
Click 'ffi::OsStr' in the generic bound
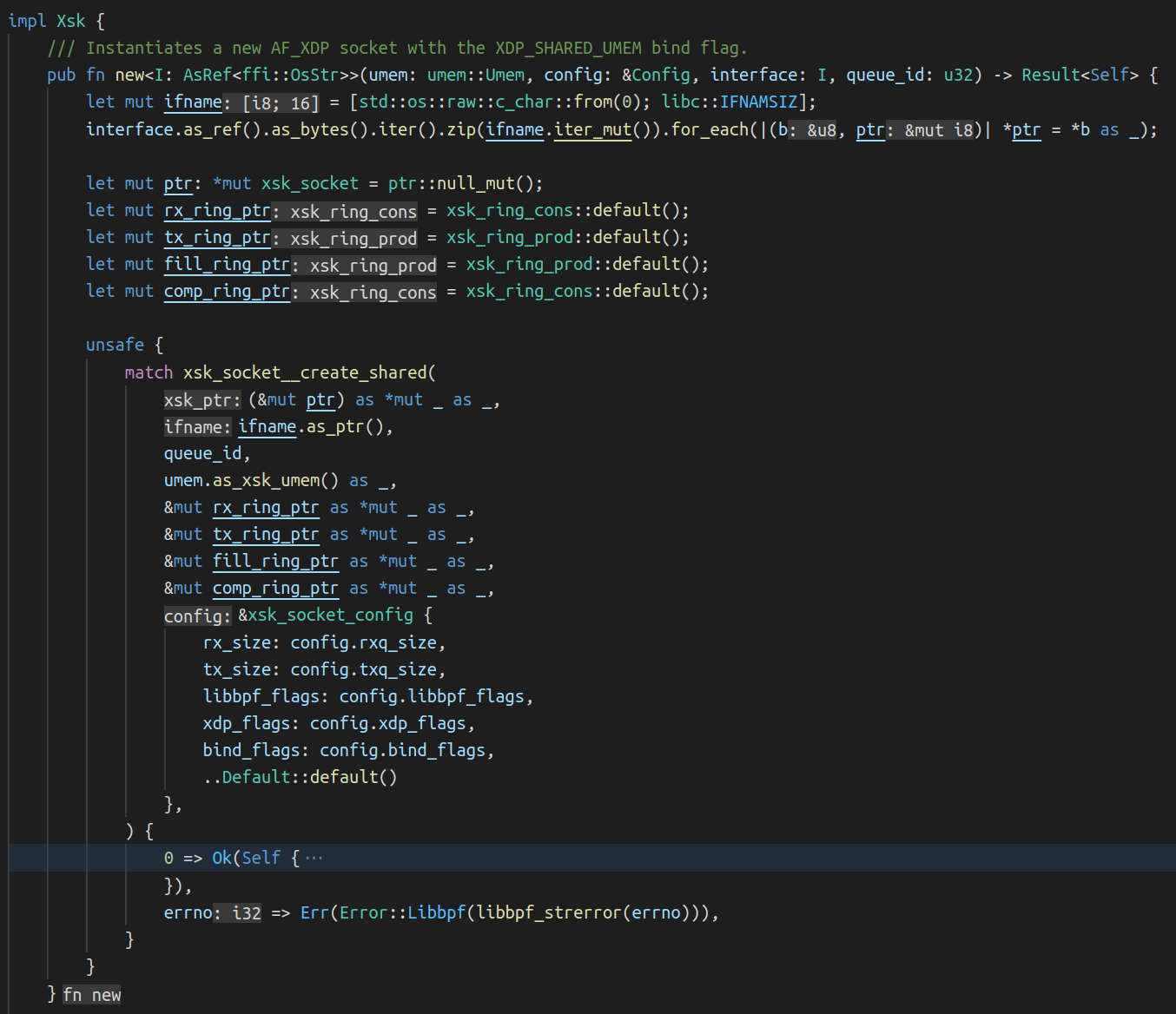[x=290, y=75]
